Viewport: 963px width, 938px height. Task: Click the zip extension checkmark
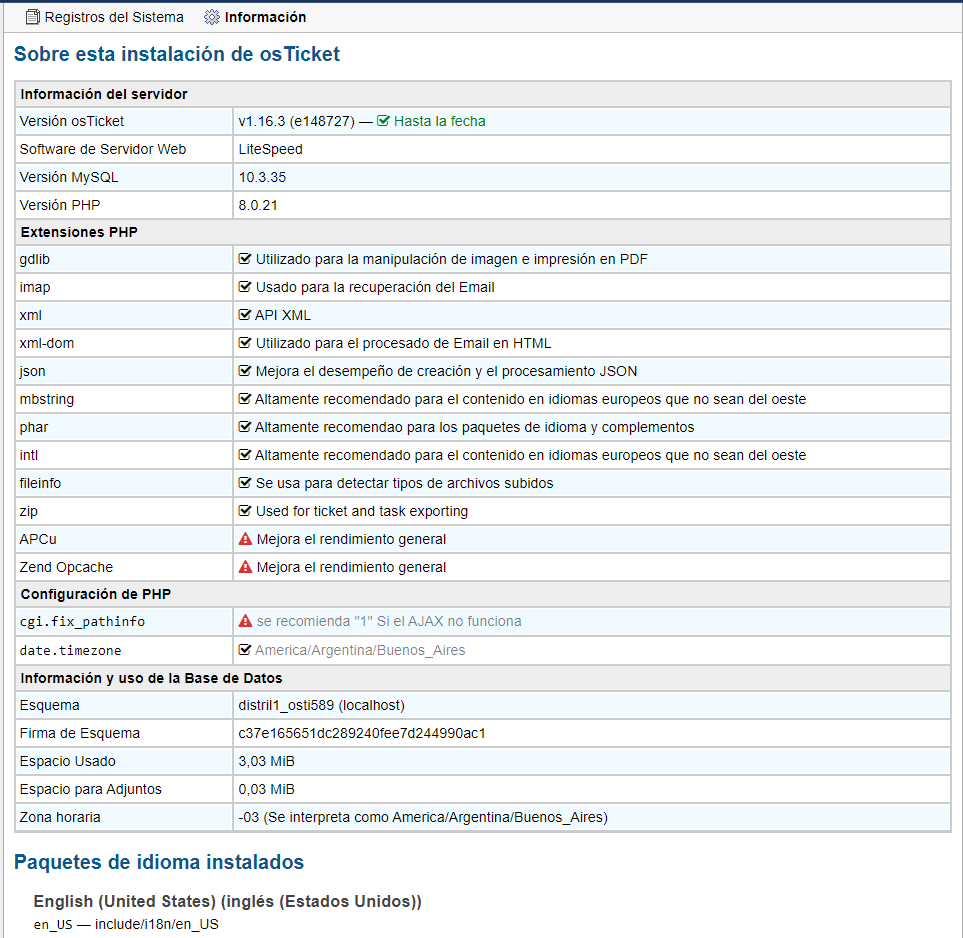pyautogui.click(x=245, y=511)
